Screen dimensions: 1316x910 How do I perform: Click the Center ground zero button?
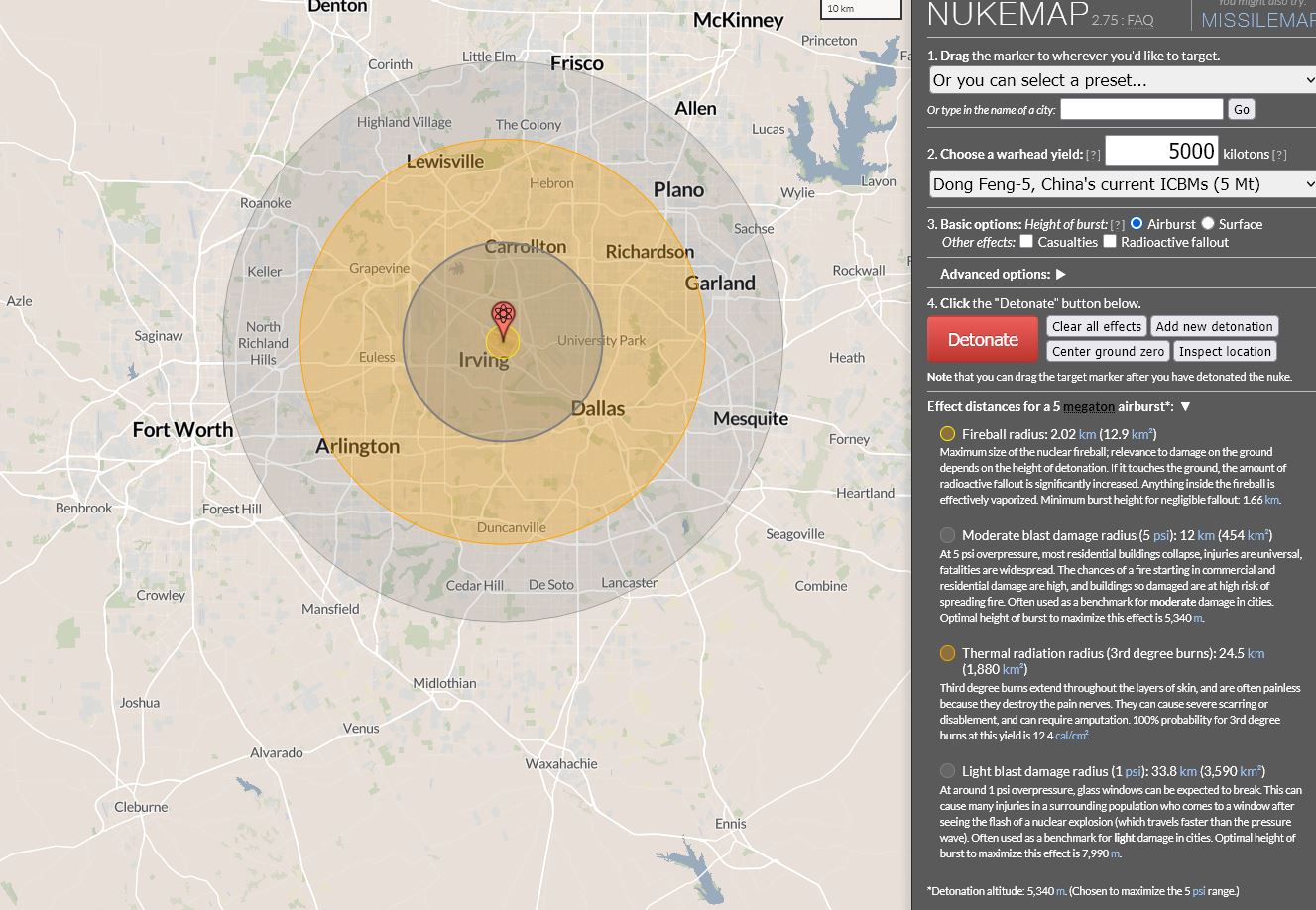[x=1108, y=351]
